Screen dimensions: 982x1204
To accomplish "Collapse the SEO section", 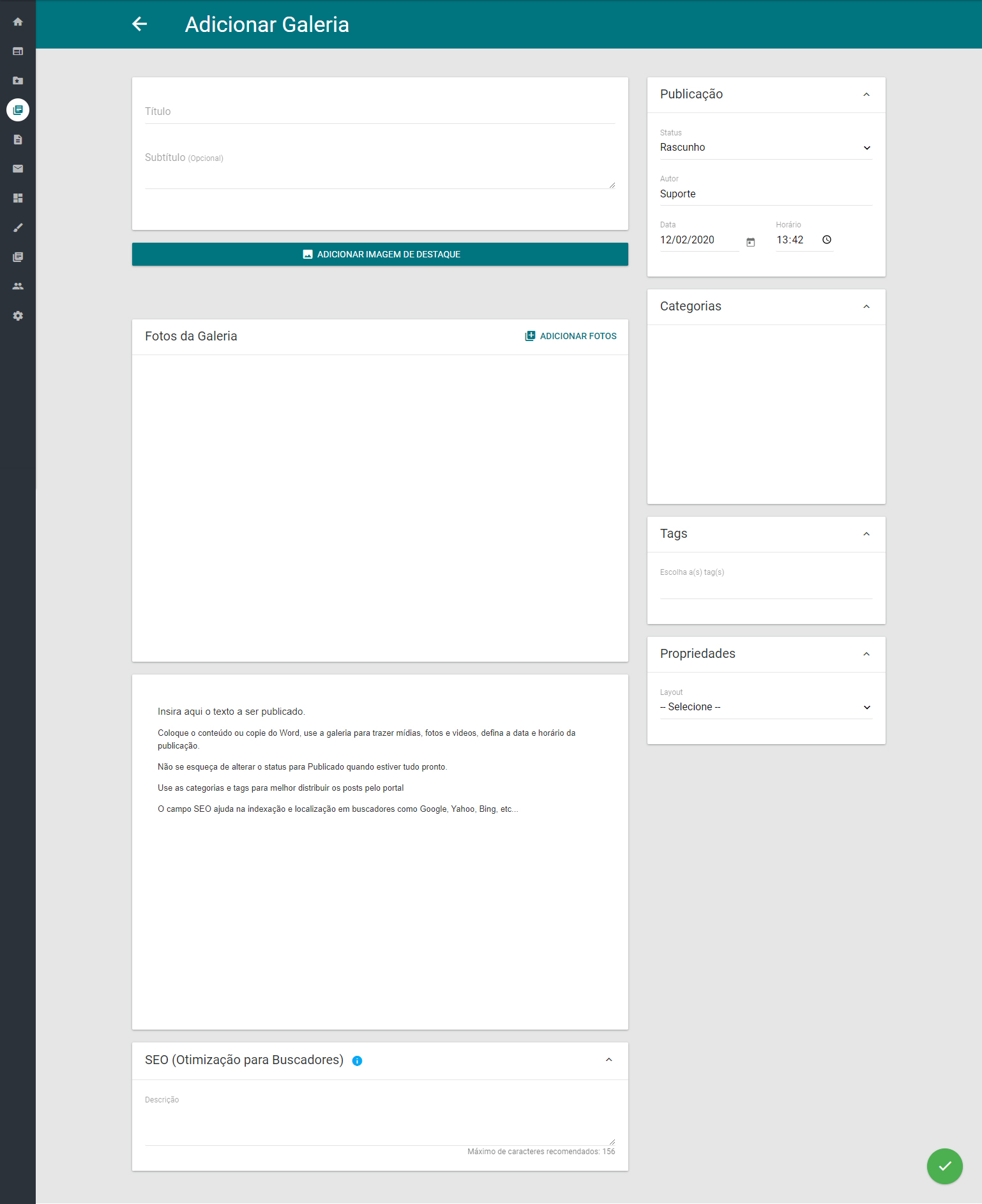I will [609, 1060].
